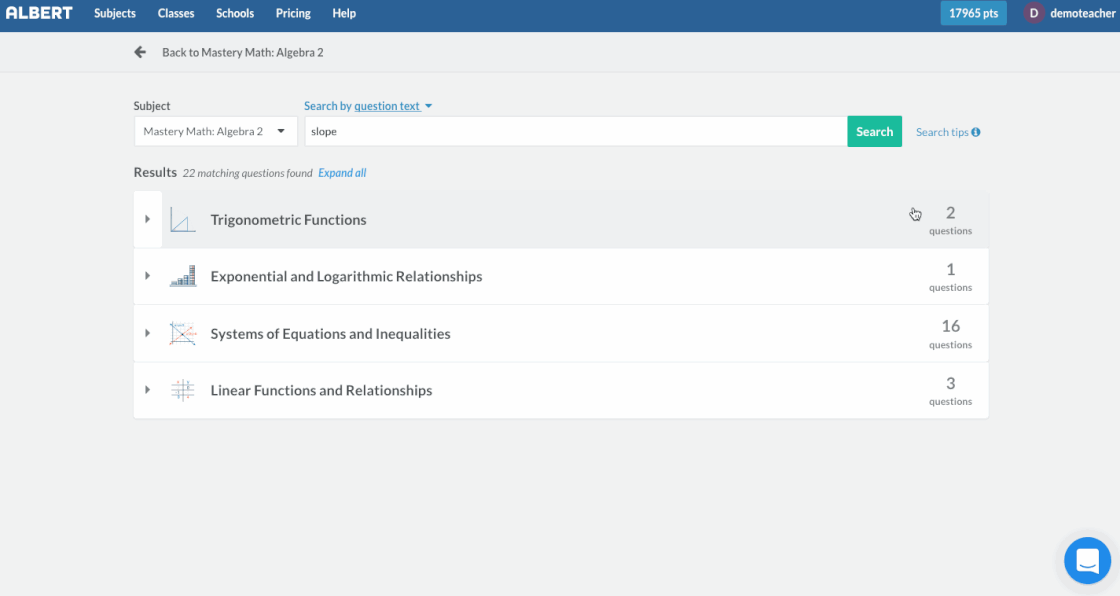
Task: Click the demoteacher avatar icon
Action: [x=1033, y=13]
